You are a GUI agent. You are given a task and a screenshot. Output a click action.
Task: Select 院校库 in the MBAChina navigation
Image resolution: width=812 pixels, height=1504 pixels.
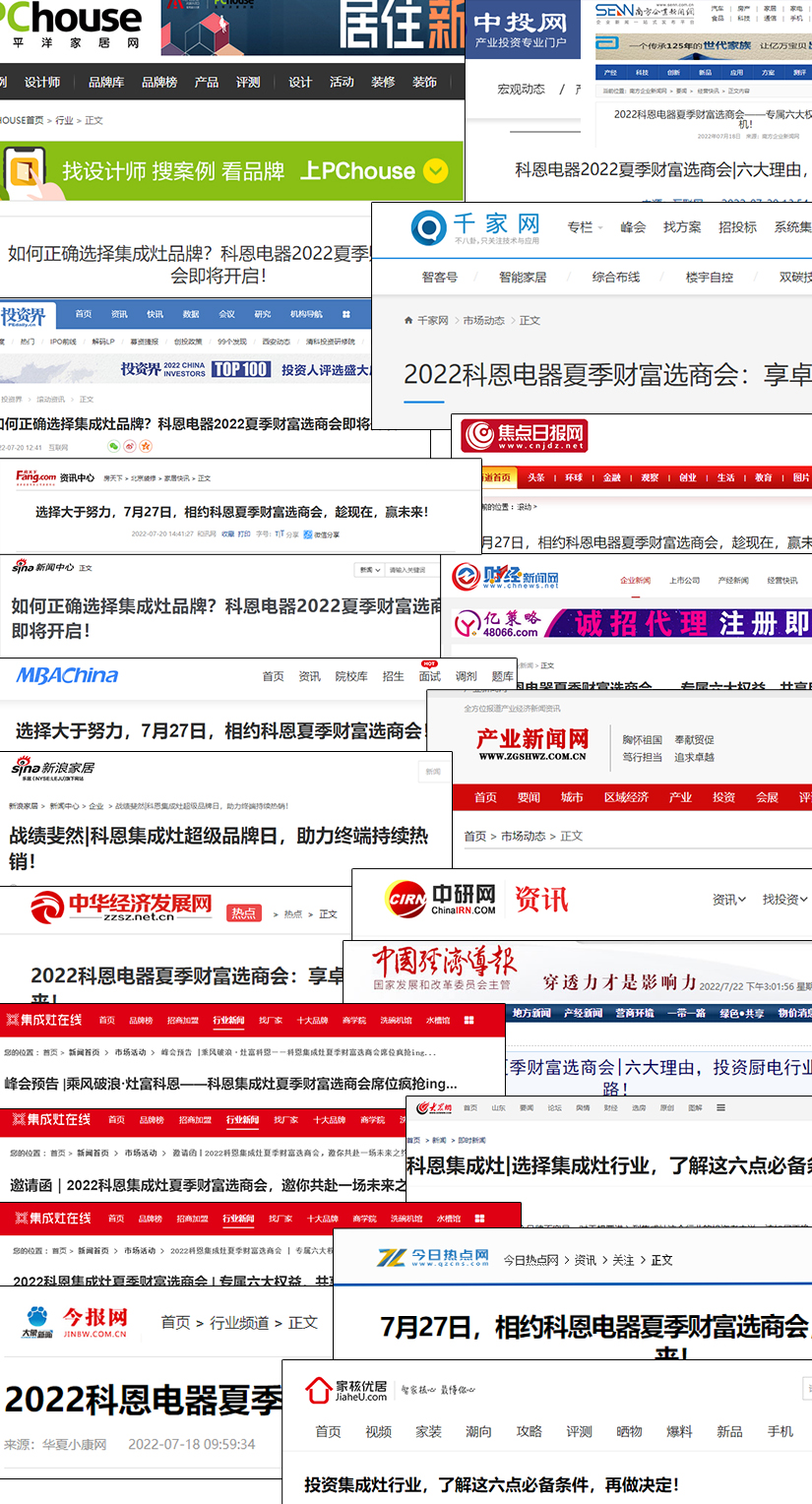coord(351,676)
